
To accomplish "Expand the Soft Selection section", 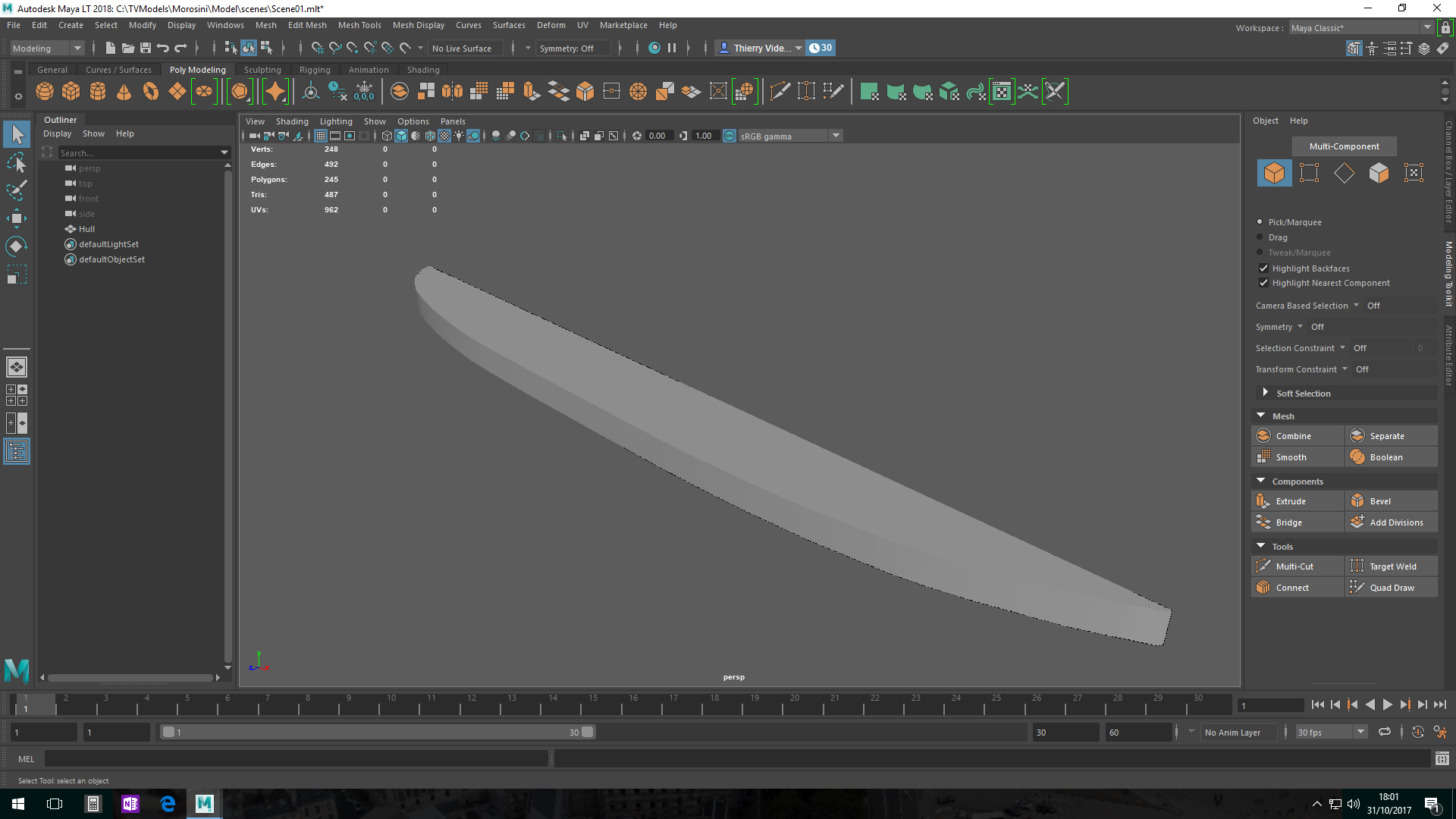I will pyautogui.click(x=1265, y=393).
